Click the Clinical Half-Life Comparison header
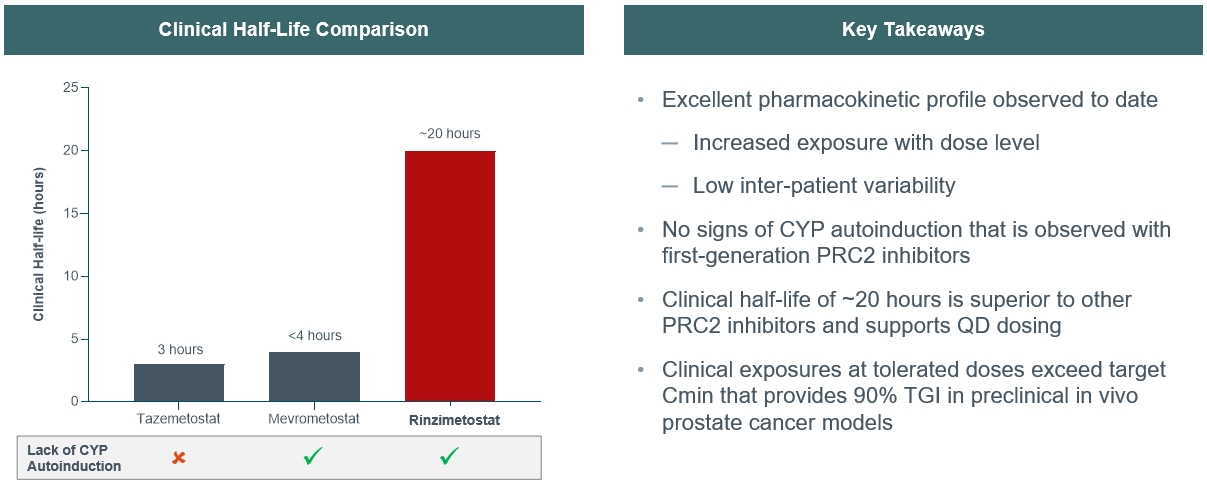 coord(293,29)
